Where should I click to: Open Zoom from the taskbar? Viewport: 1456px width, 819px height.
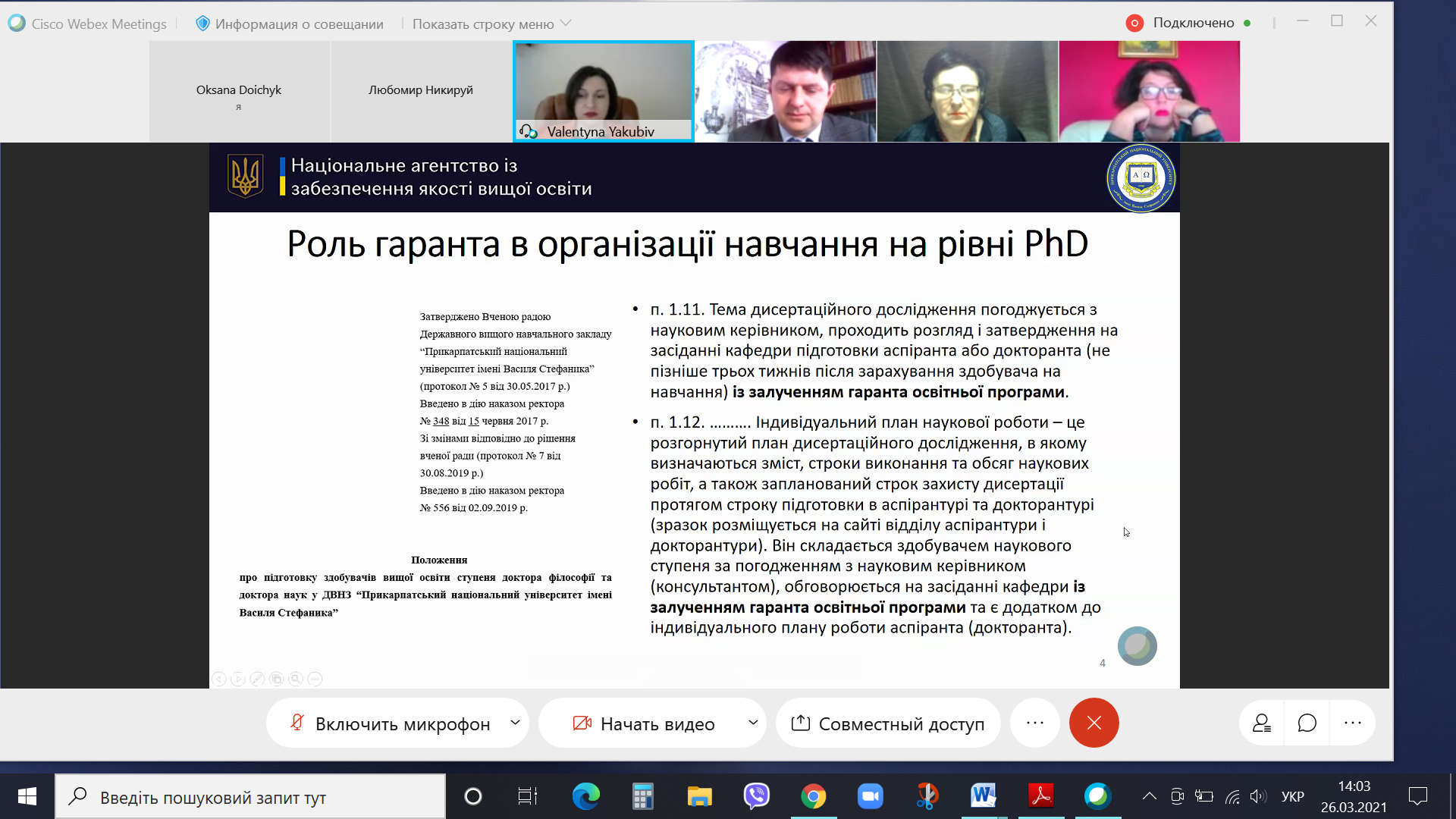[x=870, y=796]
